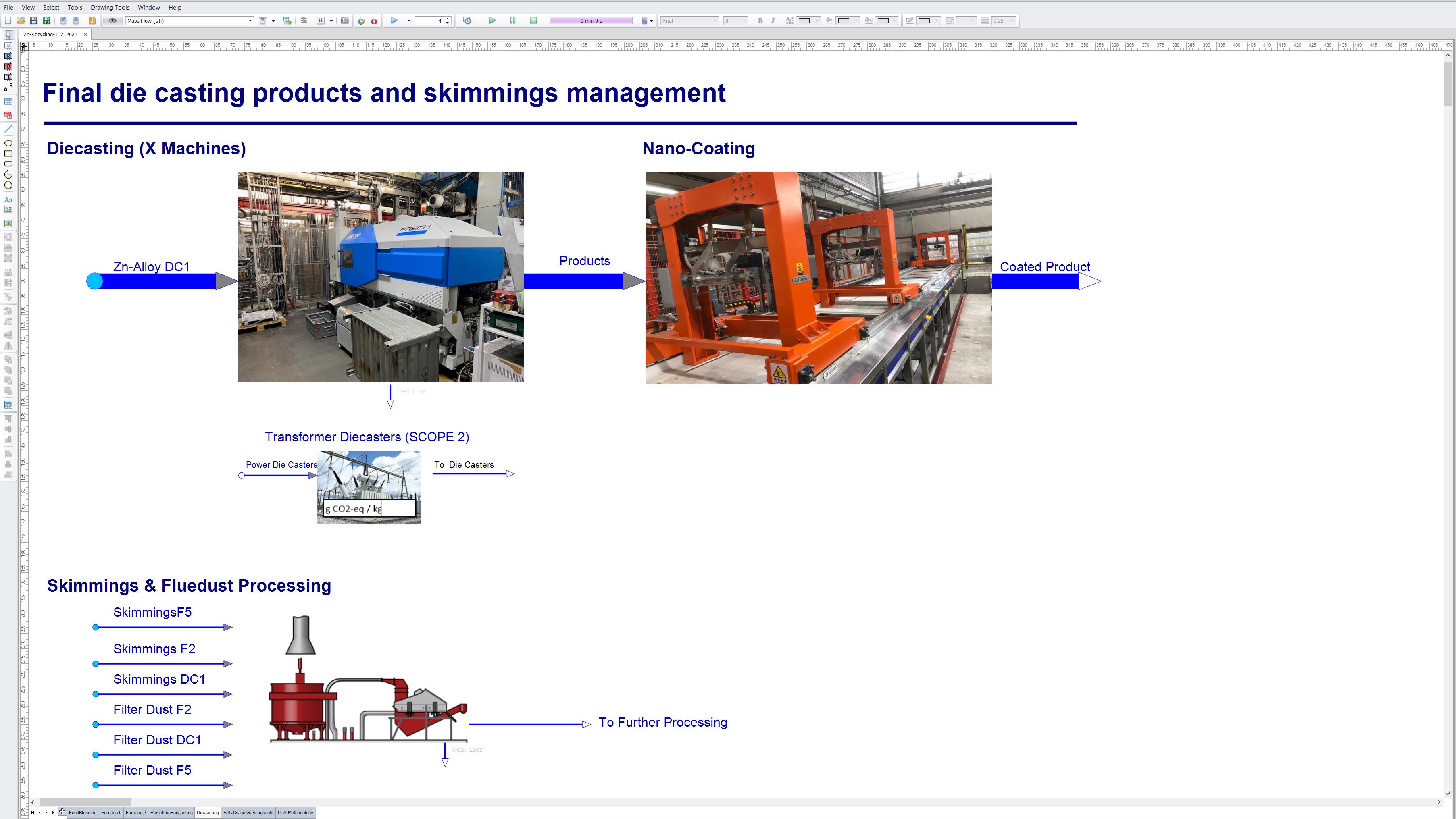Select the line drawing tool
Screen dimensions: 1456x819
8,129
